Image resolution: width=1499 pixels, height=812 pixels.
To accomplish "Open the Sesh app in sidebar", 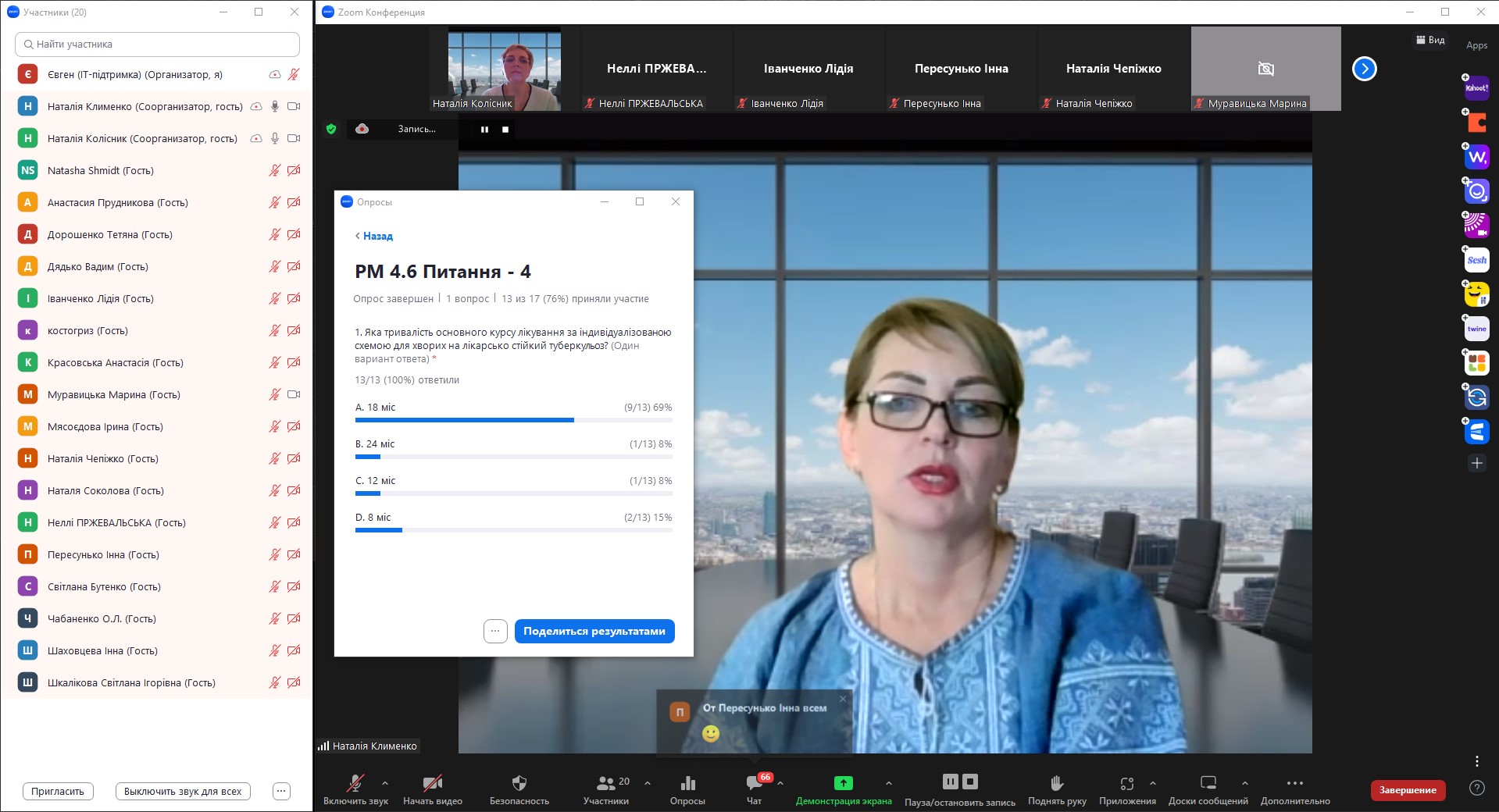I will (x=1476, y=260).
